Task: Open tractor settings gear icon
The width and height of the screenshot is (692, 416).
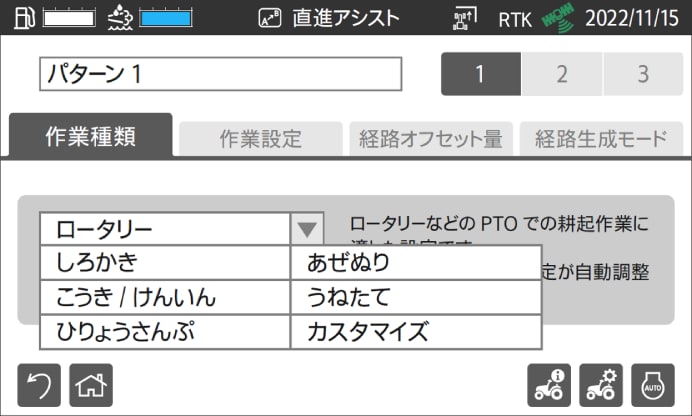Action: coord(601,385)
